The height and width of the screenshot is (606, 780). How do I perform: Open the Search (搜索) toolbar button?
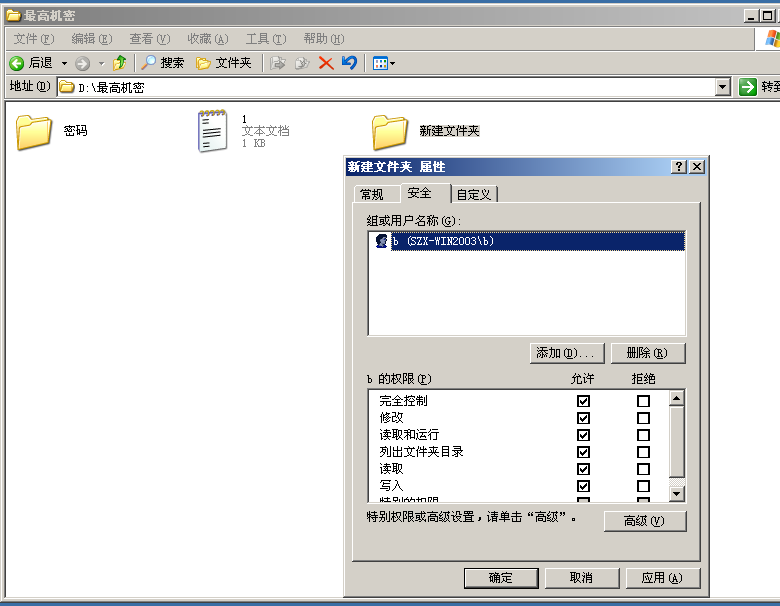pyautogui.click(x=163, y=63)
